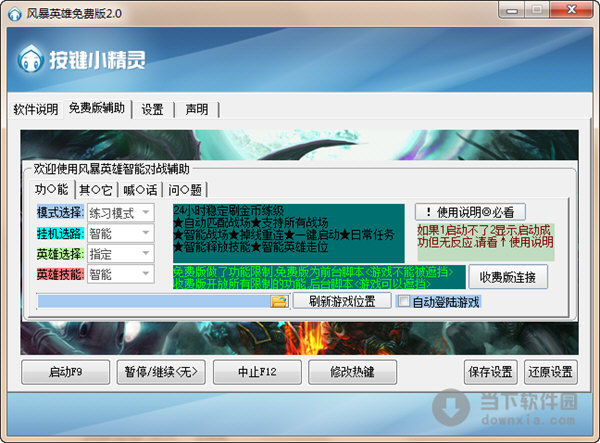This screenshot has height=443, width=600.
Task: Expand the 挂机选路 dropdown
Action: point(121,233)
